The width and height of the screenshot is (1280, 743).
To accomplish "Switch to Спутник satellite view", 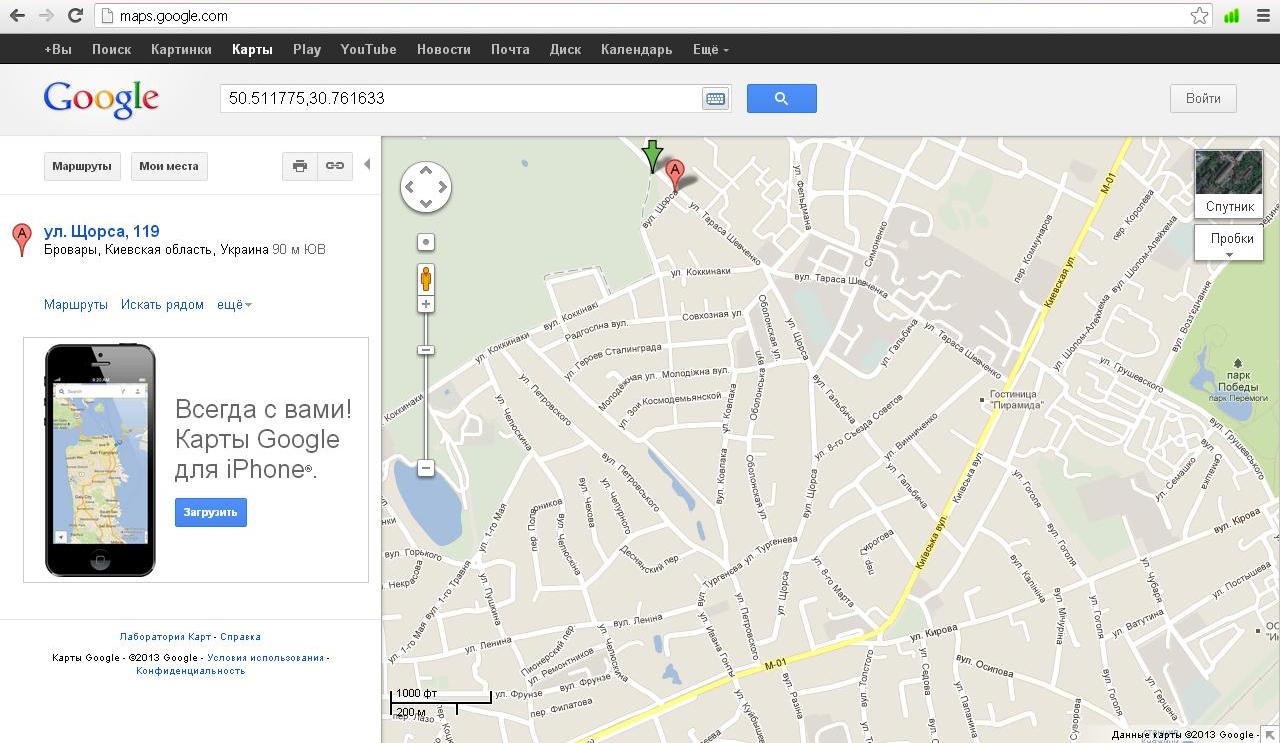I will click(1229, 184).
